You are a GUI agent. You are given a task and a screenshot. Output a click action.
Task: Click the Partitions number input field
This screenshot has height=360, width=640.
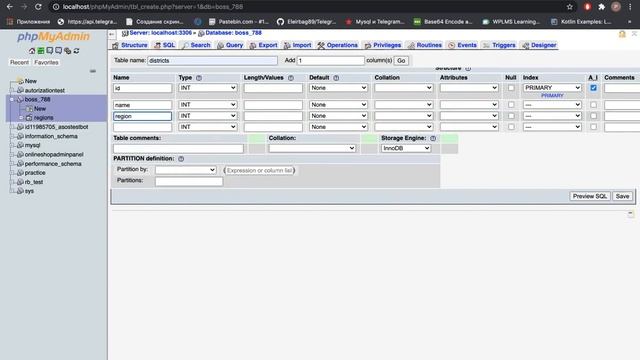click(x=189, y=181)
